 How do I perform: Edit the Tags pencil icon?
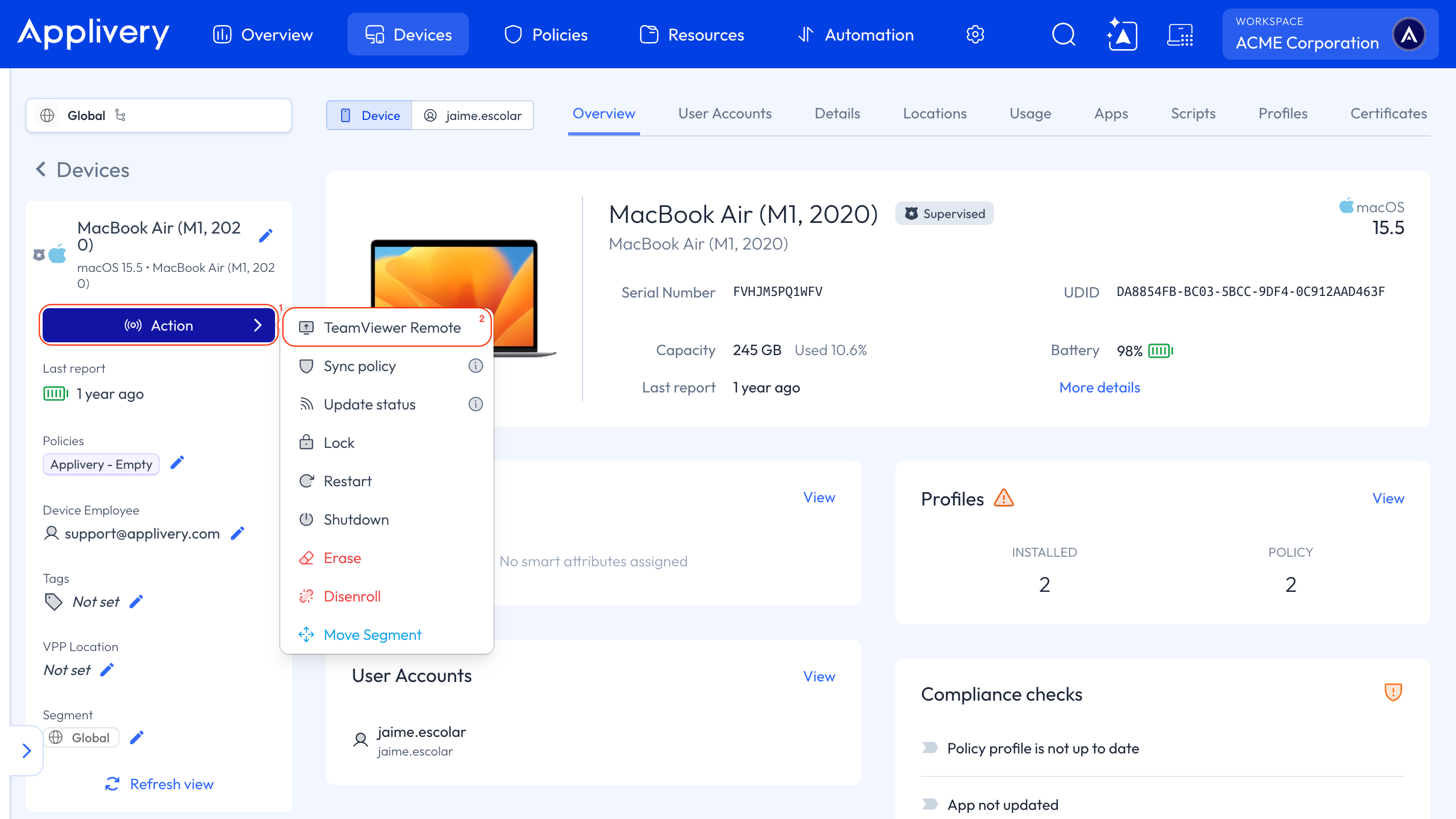point(136,601)
